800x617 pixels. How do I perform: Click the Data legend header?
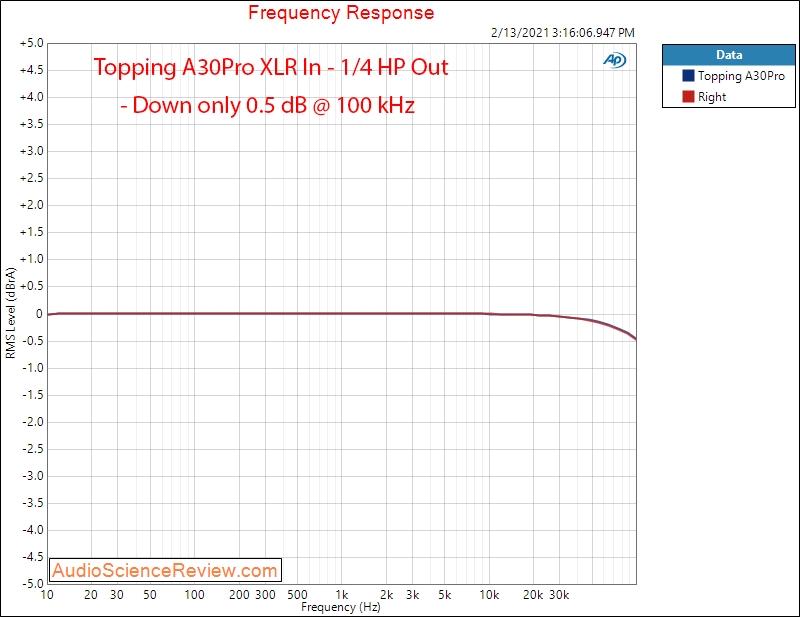click(729, 55)
